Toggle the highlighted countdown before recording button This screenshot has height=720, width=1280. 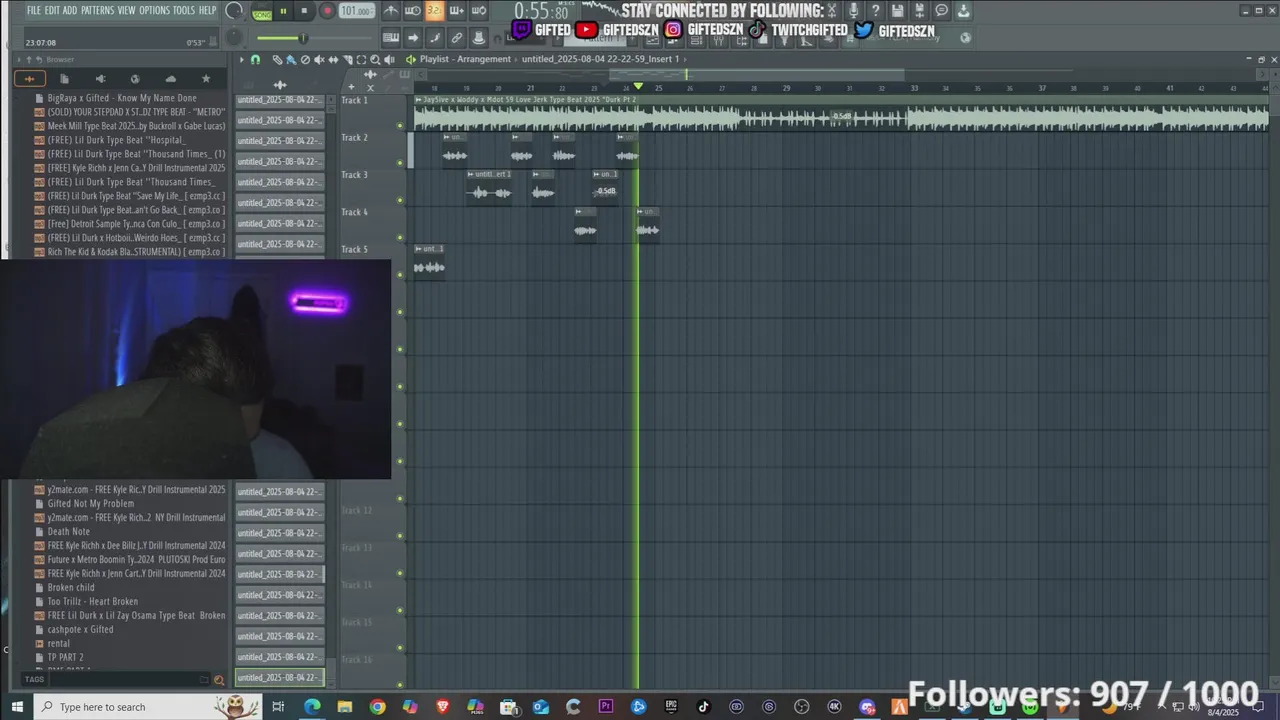[x=435, y=11]
